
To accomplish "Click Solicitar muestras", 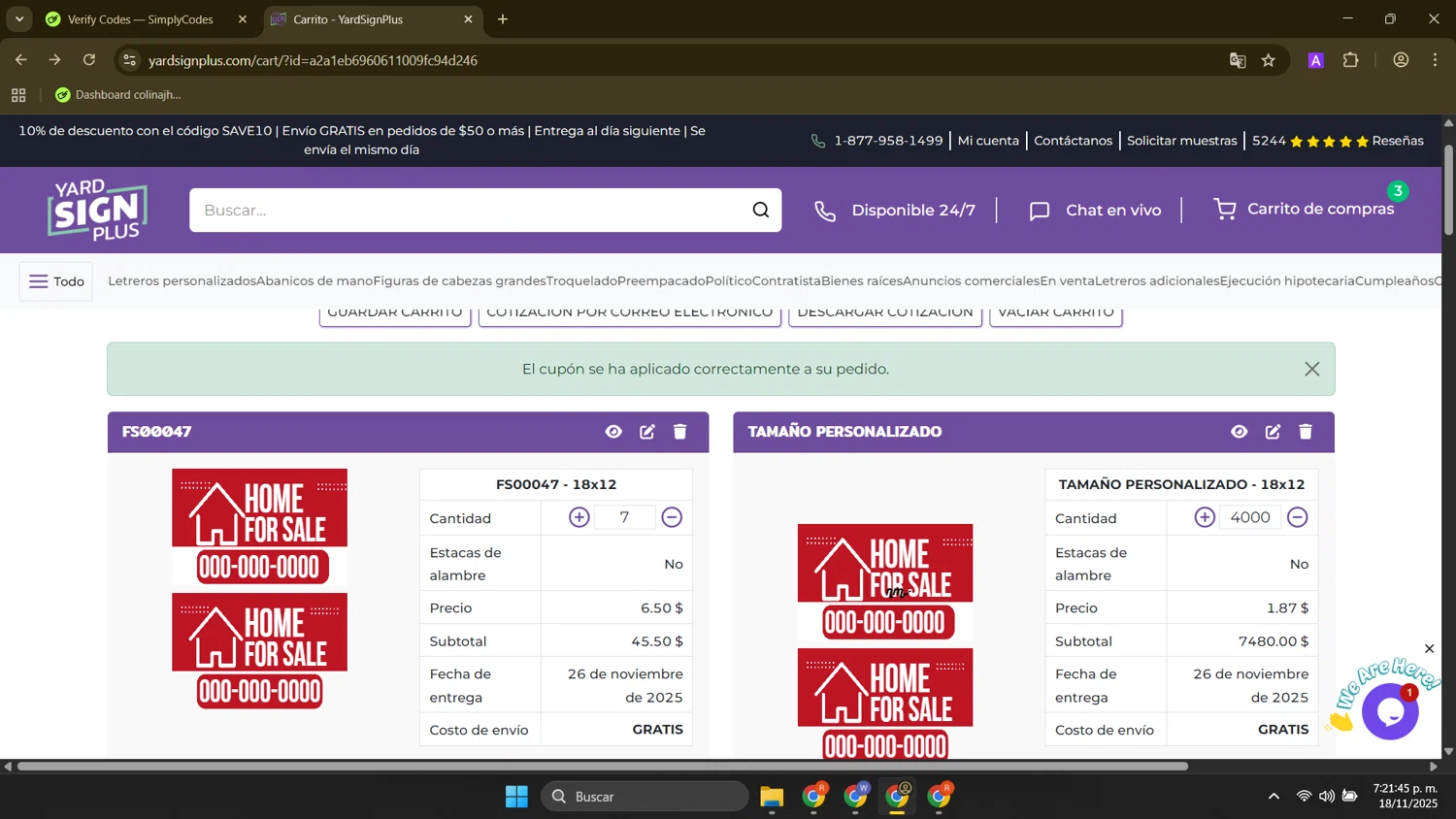I will [x=1181, y=141].
